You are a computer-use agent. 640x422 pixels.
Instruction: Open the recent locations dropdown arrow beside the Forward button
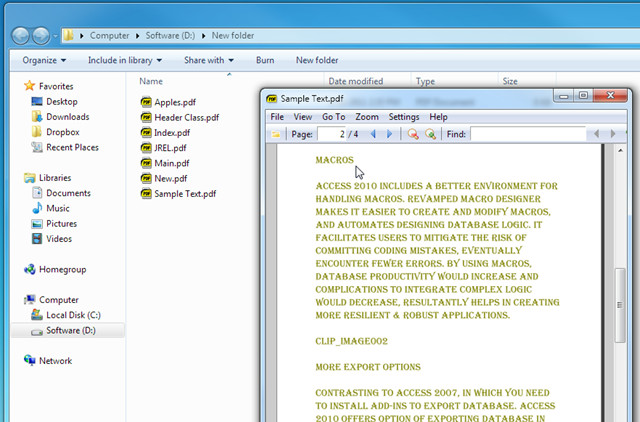click(56, 36)
